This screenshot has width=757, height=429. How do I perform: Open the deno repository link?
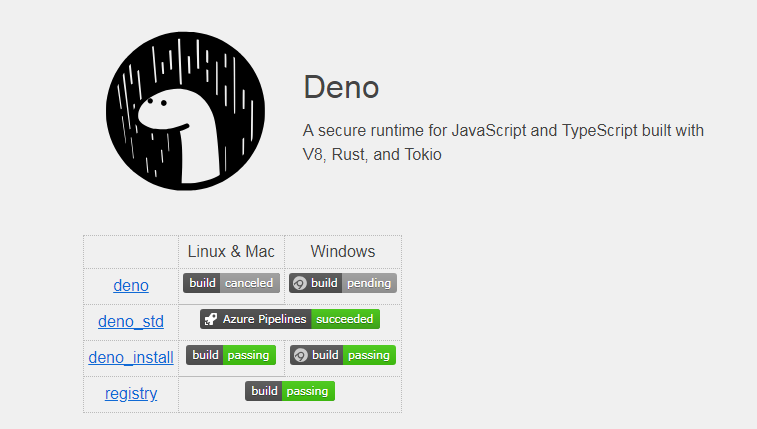pos(131,285)
